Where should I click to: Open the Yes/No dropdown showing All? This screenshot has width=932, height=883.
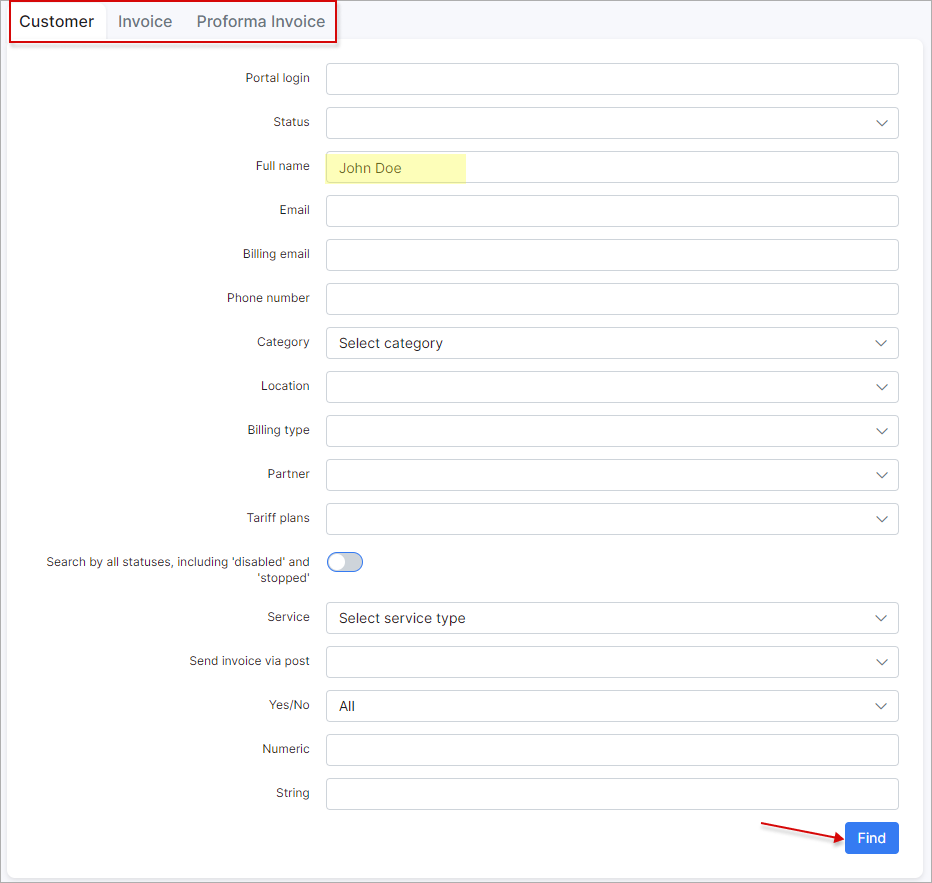point(612,706)
